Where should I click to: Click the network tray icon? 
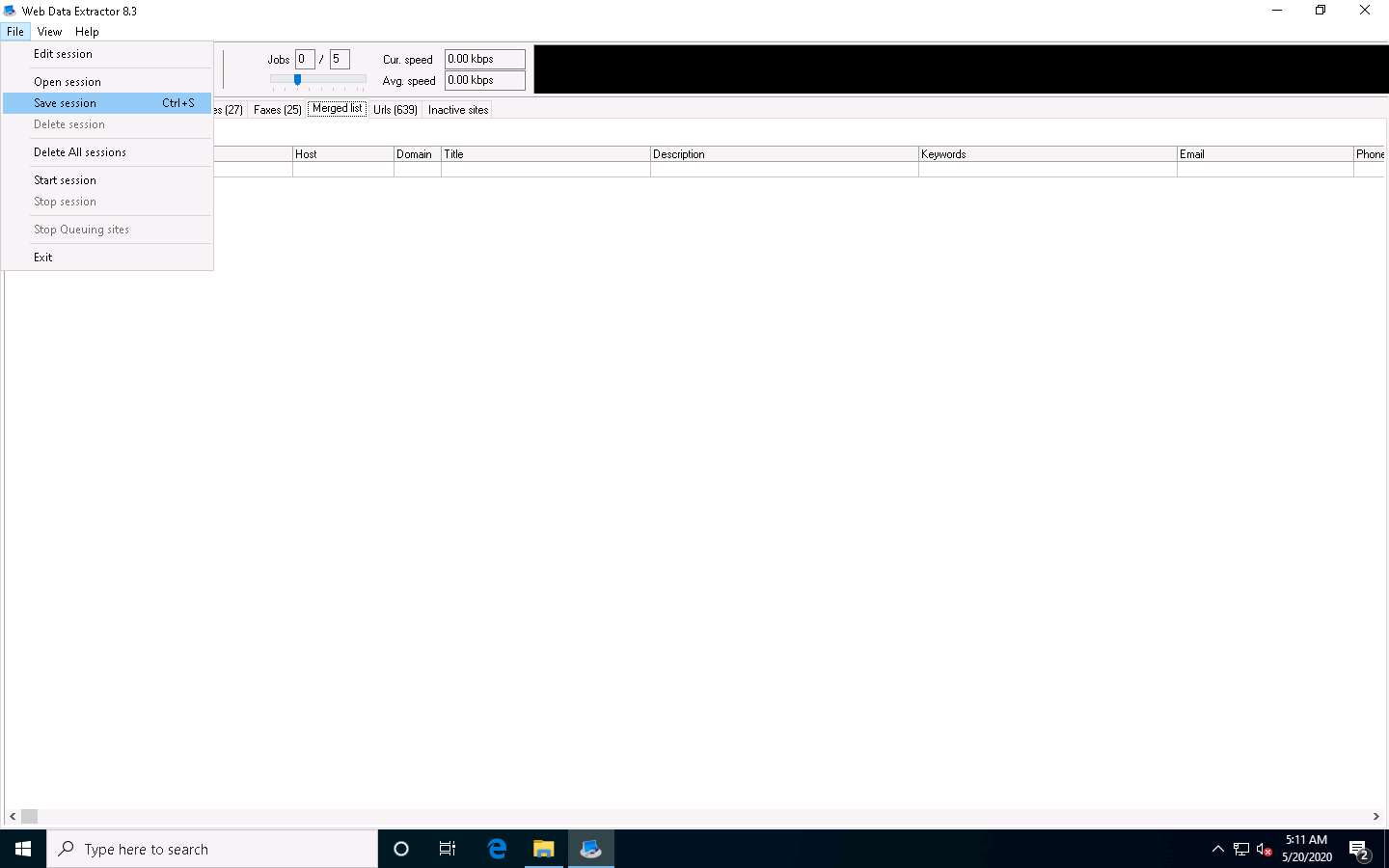click(1241, 850)
